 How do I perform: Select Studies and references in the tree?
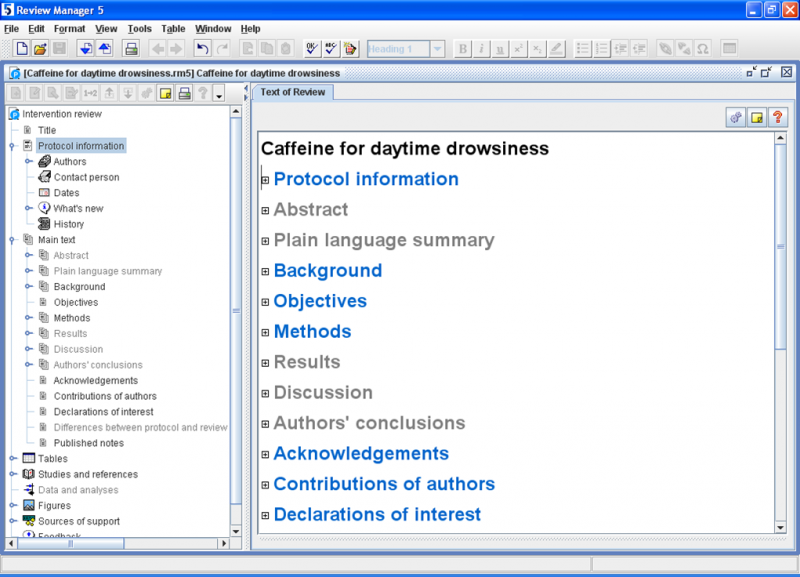point(88,474)
